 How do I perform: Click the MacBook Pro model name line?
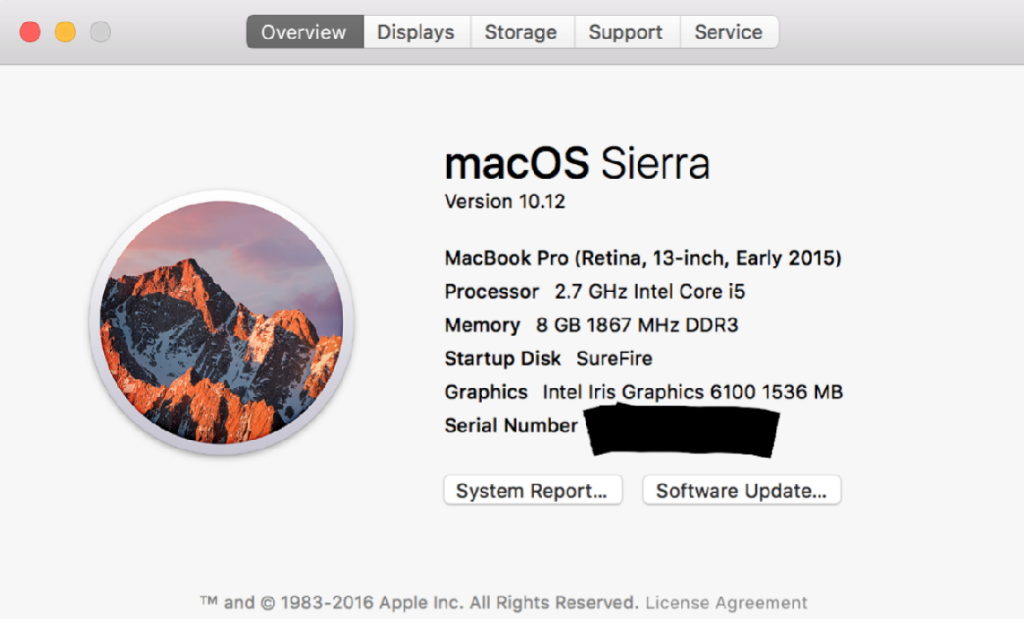pyautogui.click(x=643, y=258)
